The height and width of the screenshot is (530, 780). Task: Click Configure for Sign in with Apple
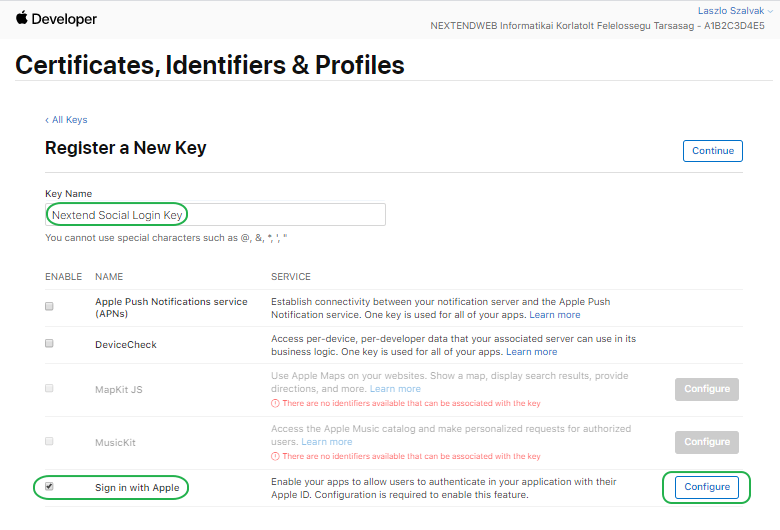[x=707, y=487]
